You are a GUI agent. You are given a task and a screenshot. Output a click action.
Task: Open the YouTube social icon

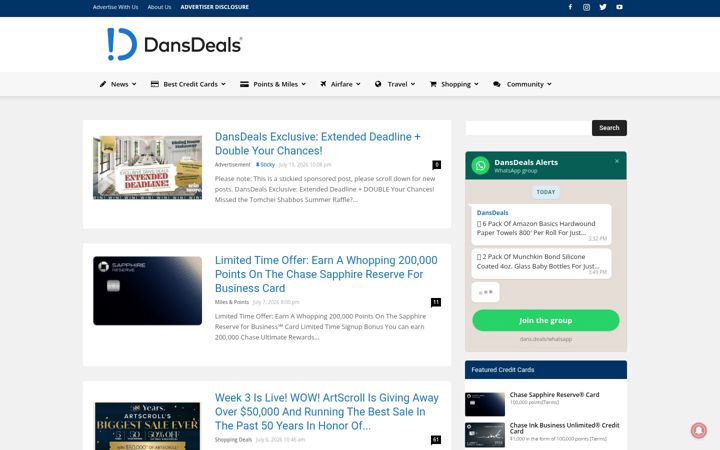(x=619, y=7)
